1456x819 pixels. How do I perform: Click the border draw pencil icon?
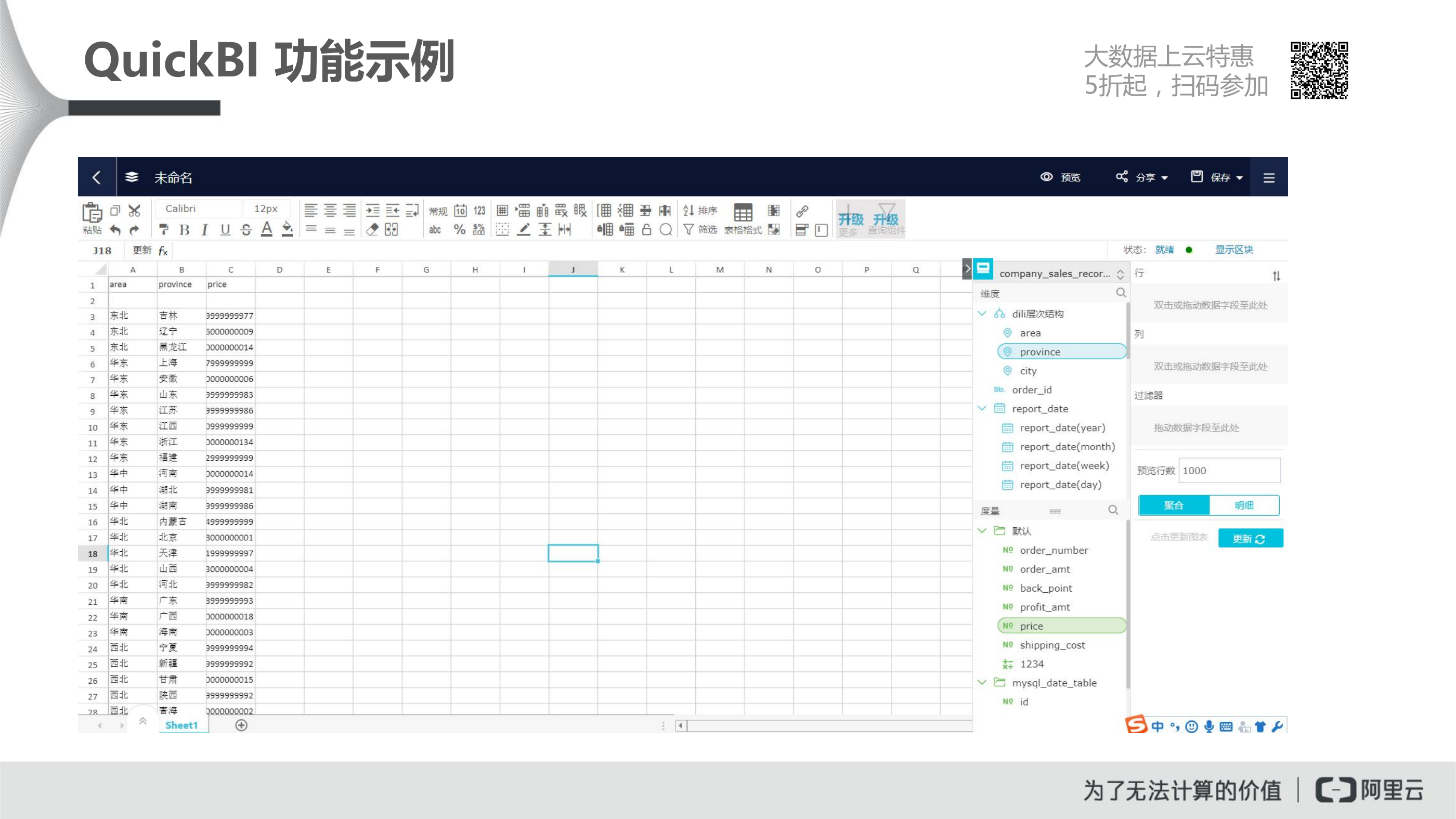524,229
